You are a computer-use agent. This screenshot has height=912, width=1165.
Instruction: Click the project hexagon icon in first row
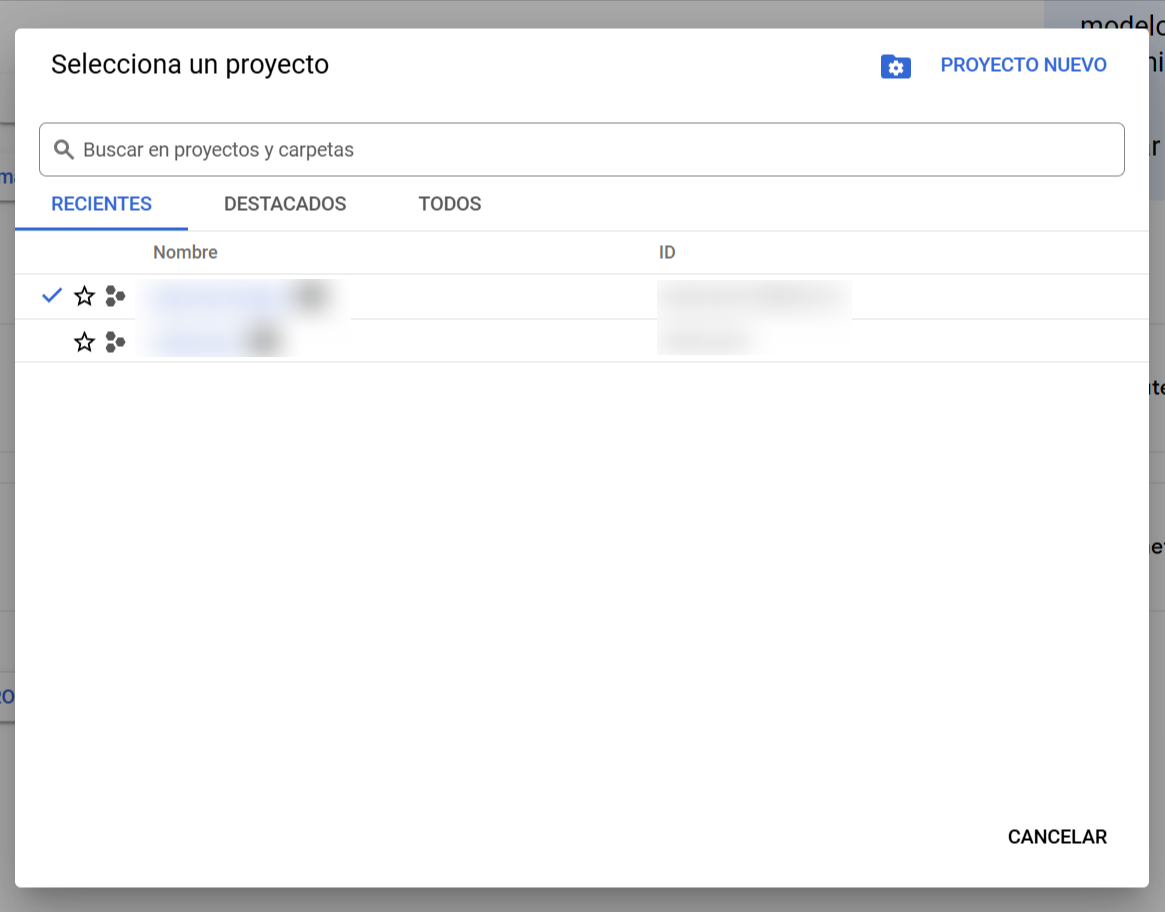(x=115, y=296)
